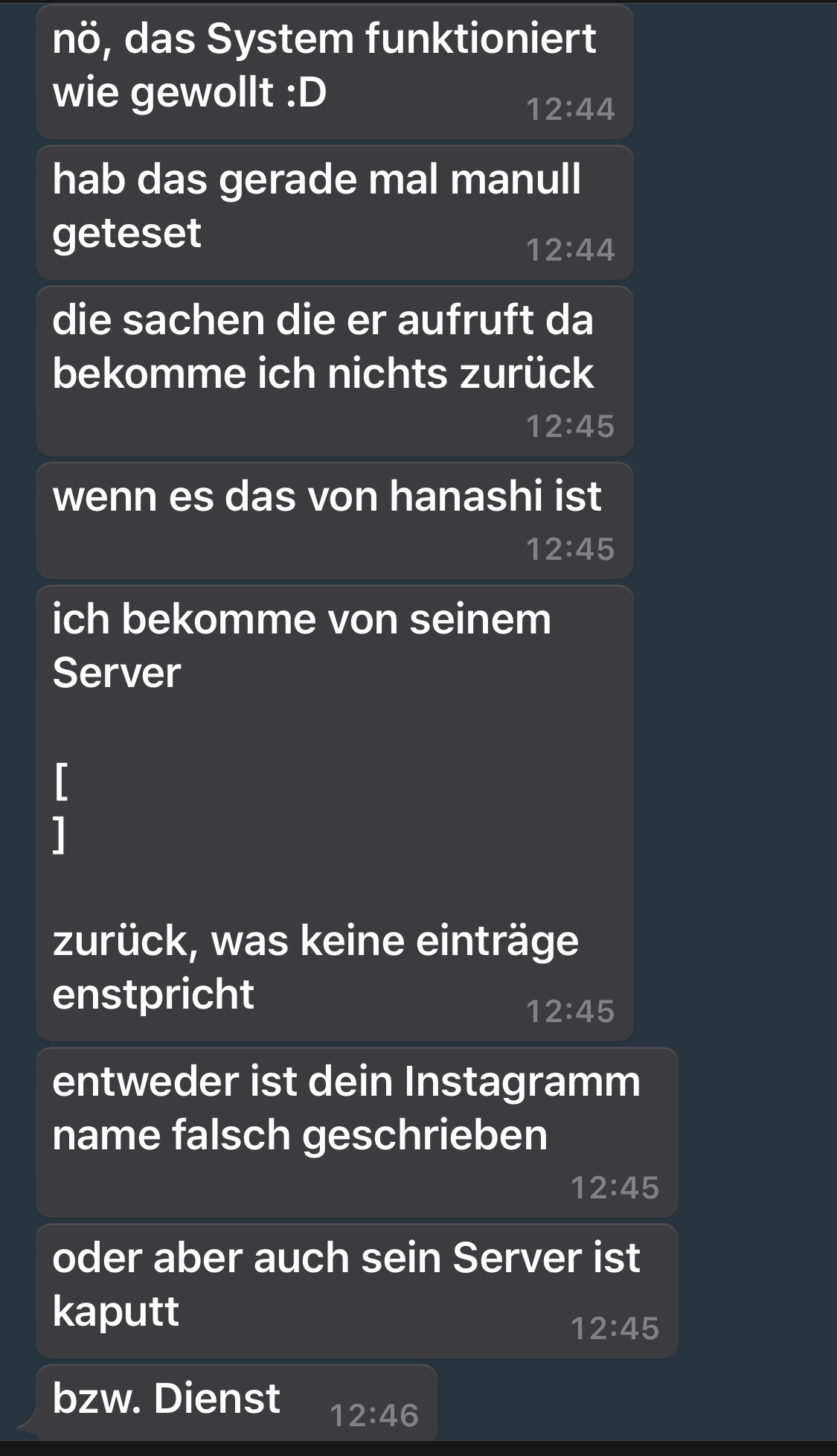Tap the timestamp below "wenn es das von hanashi ist"
Screen dimensions: 837x1456
point(571,549)
